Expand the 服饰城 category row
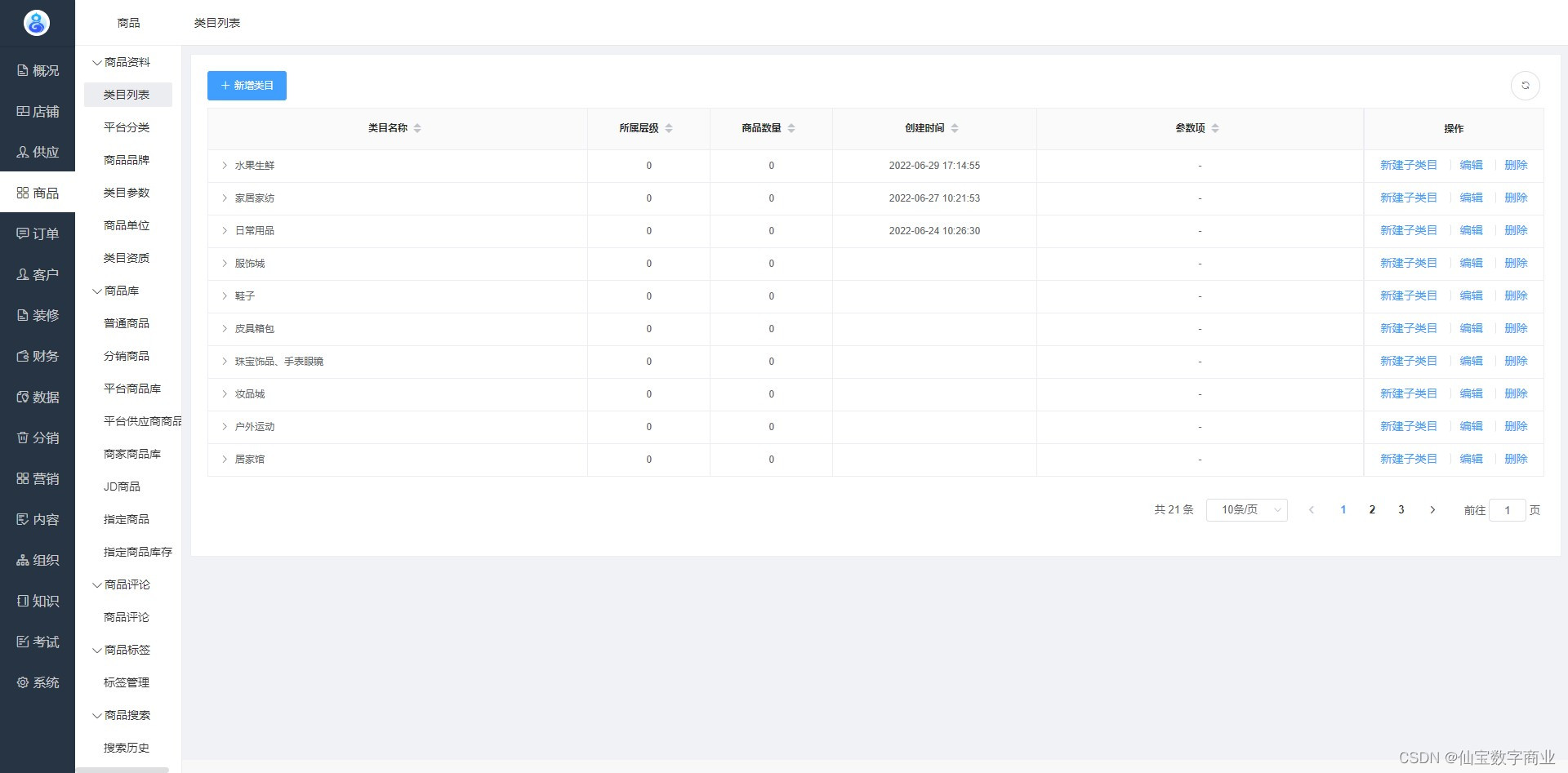Screen dimensions: 1568x773 tap(225, 264)
